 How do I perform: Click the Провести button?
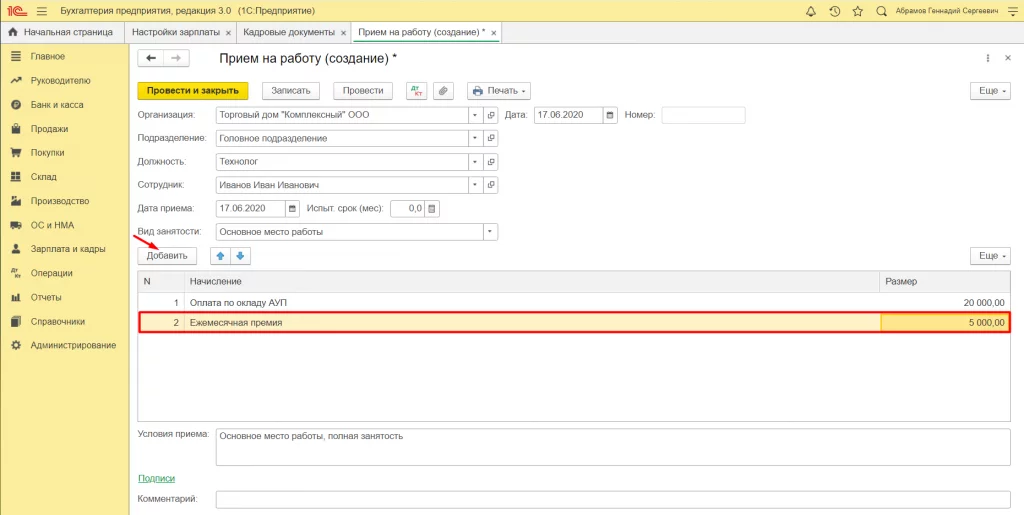click(x=363, y=91)
